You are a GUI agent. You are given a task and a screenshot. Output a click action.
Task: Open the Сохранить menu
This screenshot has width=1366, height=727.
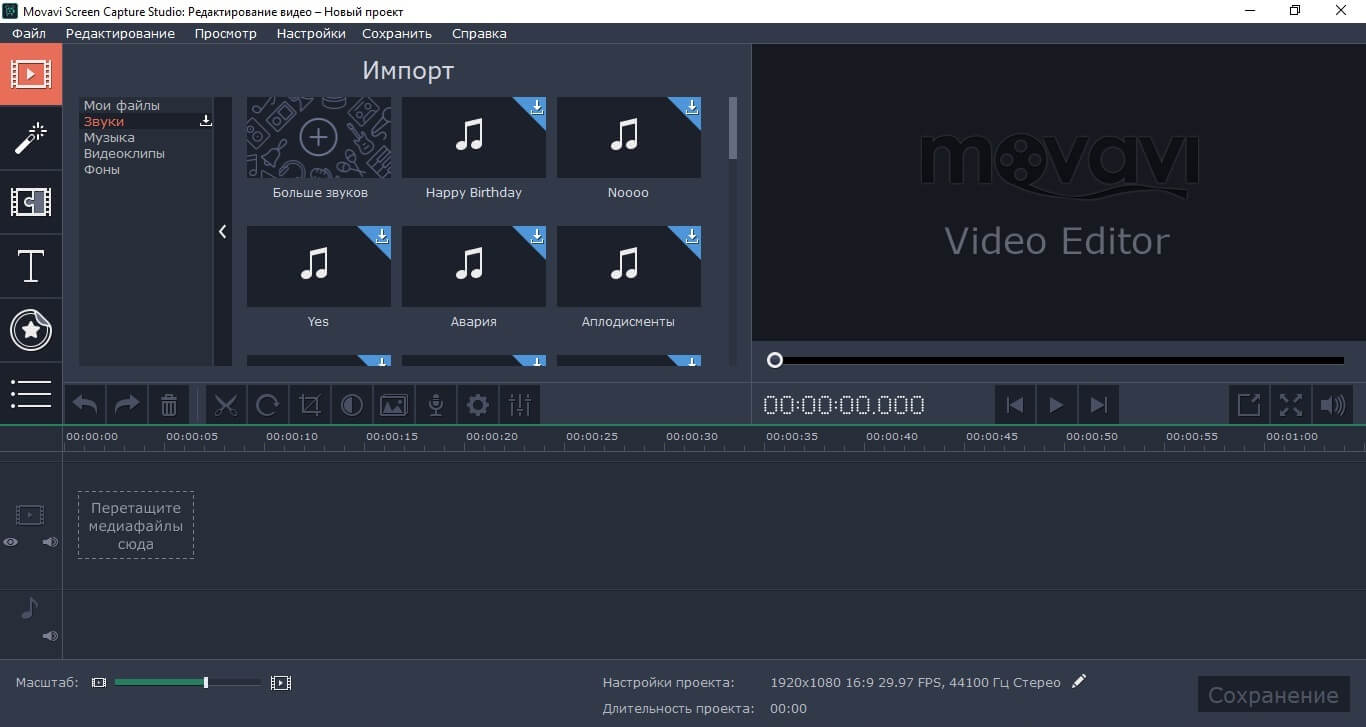click(x=397, y=33)
